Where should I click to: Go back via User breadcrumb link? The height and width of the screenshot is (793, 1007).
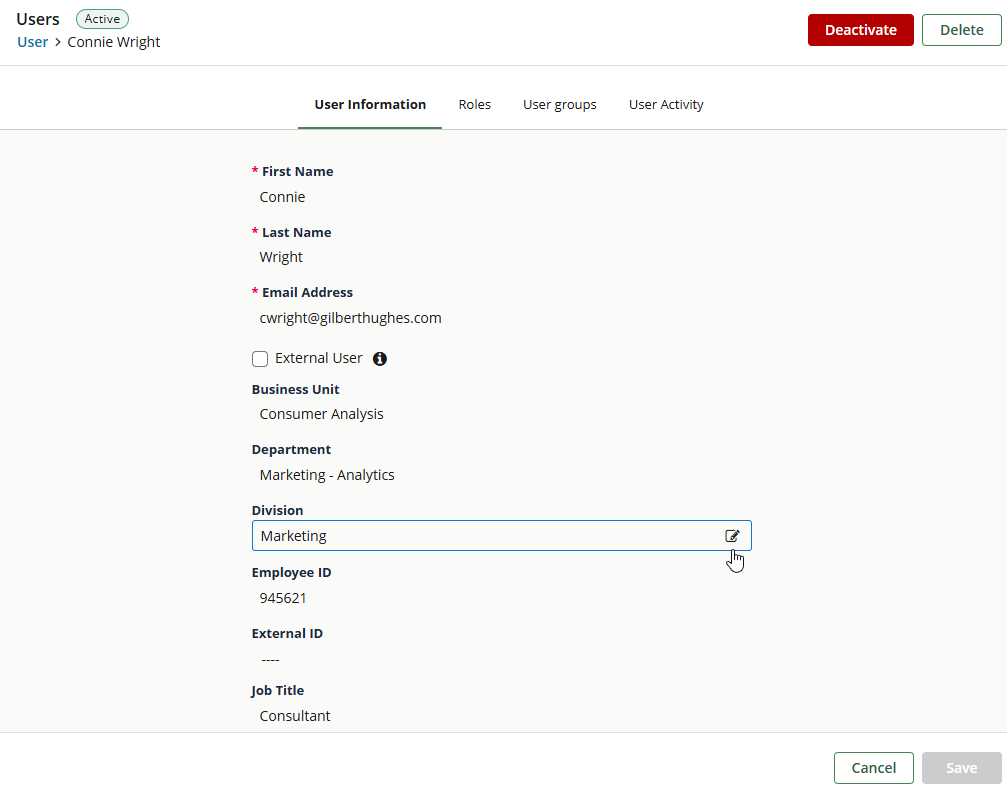pyautogui.click(x=32, y=42)
